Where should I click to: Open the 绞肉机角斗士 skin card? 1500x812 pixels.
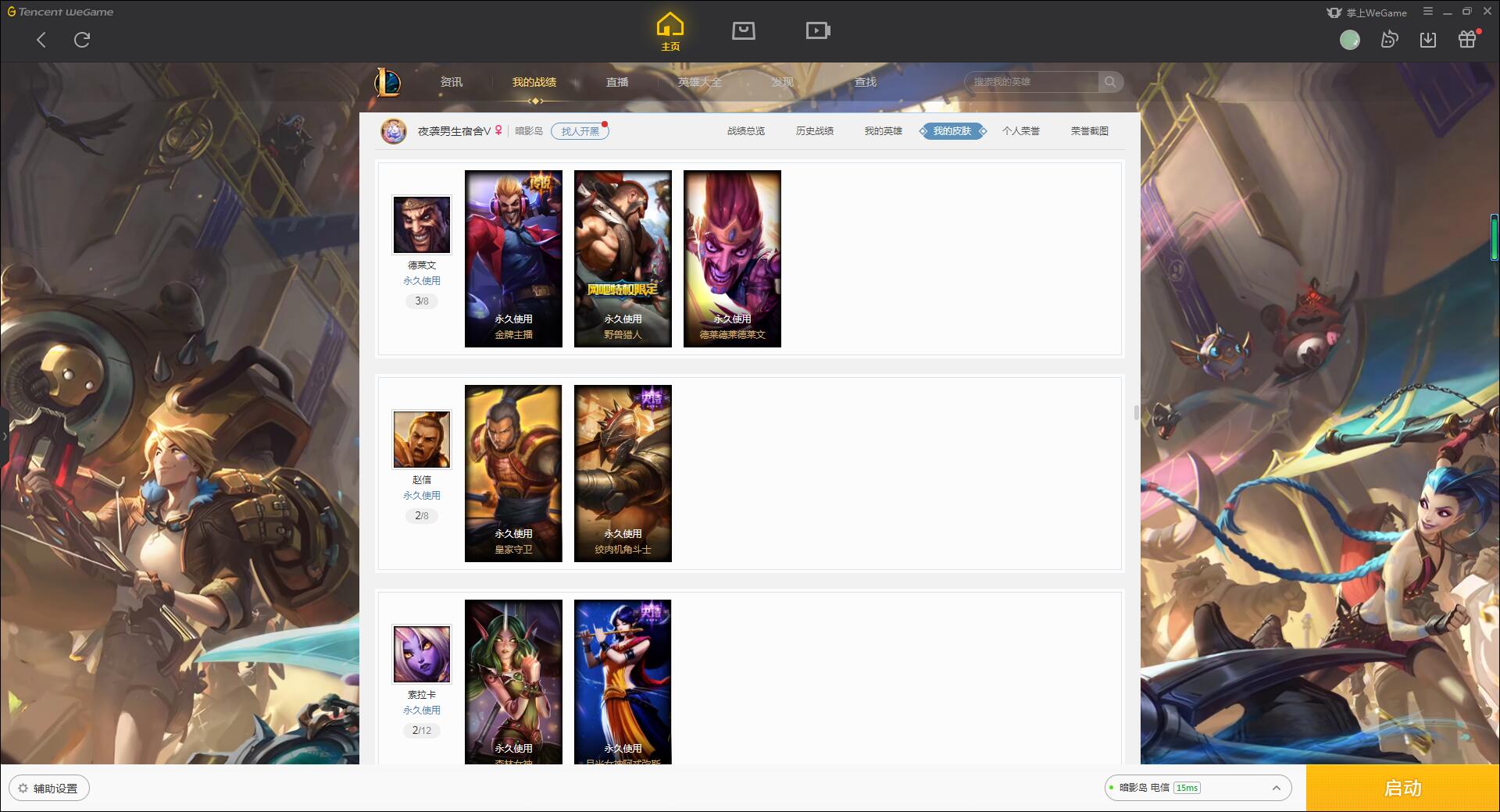tap(623, 473)
